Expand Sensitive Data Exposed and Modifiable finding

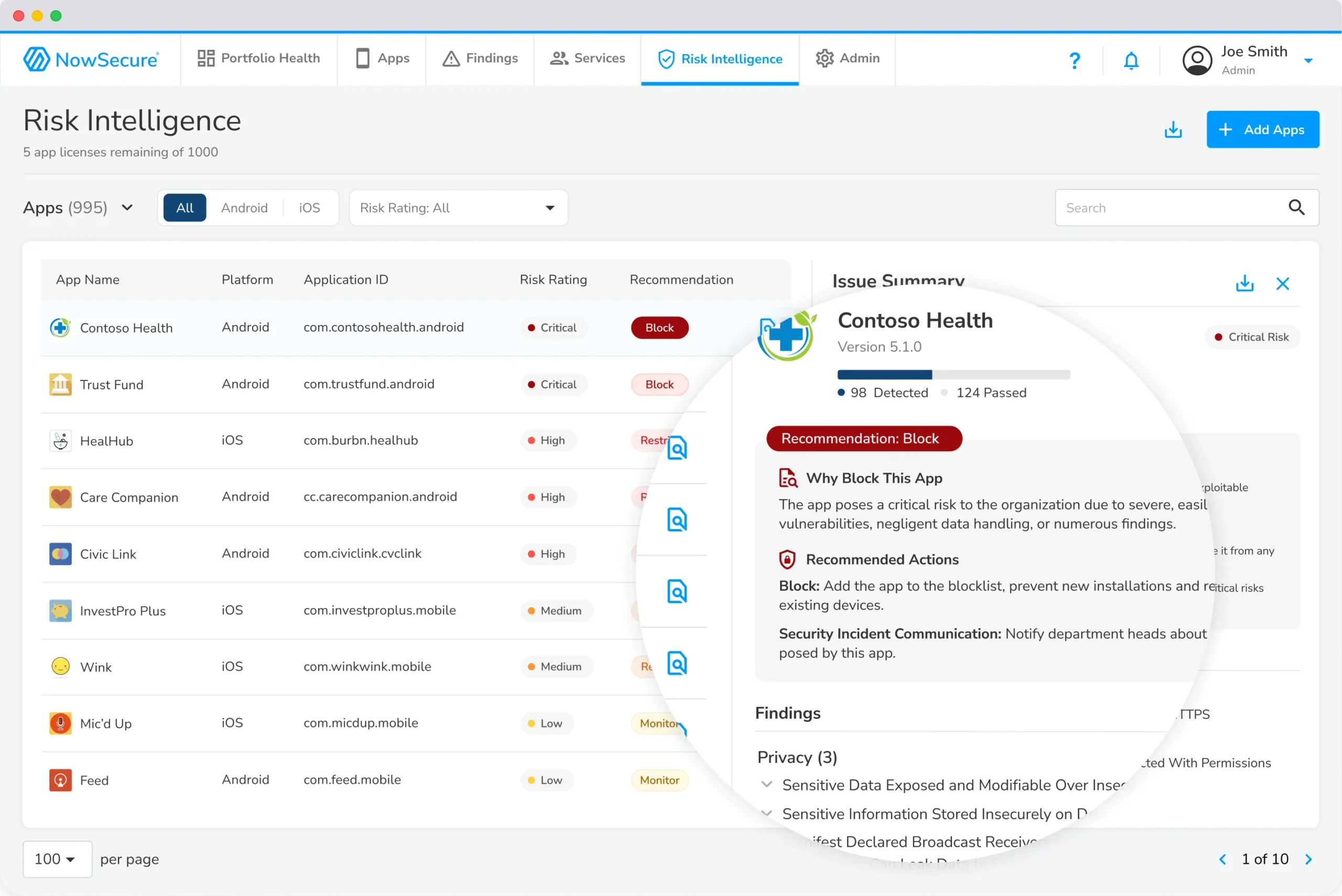(x=766, y=784)
